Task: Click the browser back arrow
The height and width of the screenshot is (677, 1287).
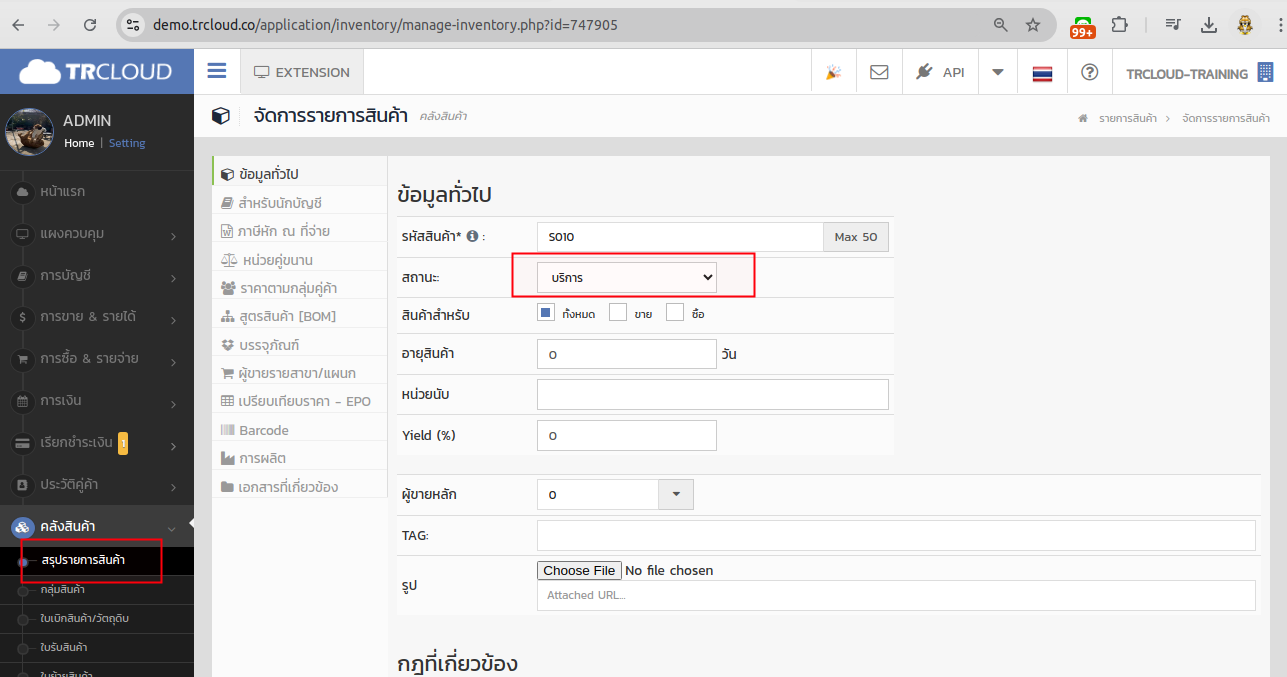Action: pyautogui.click(x=19, y=25)
